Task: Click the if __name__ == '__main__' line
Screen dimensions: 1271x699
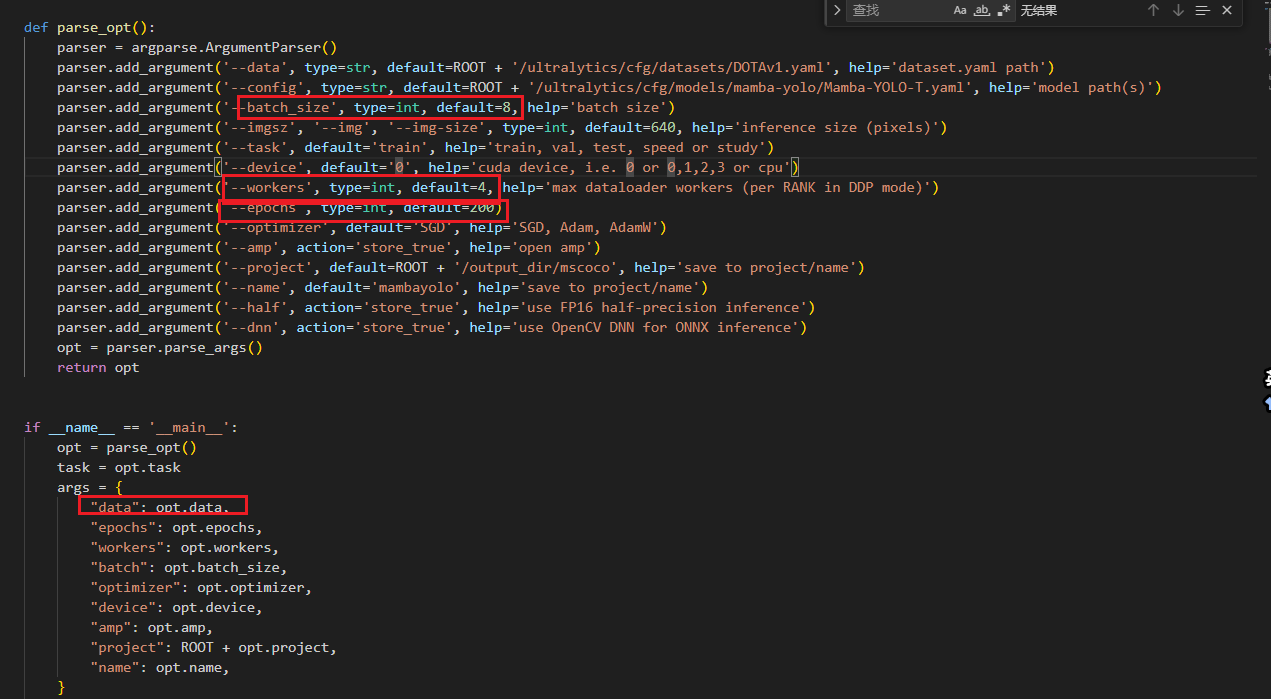Action: pyautogui.click(x=131, y=427)
